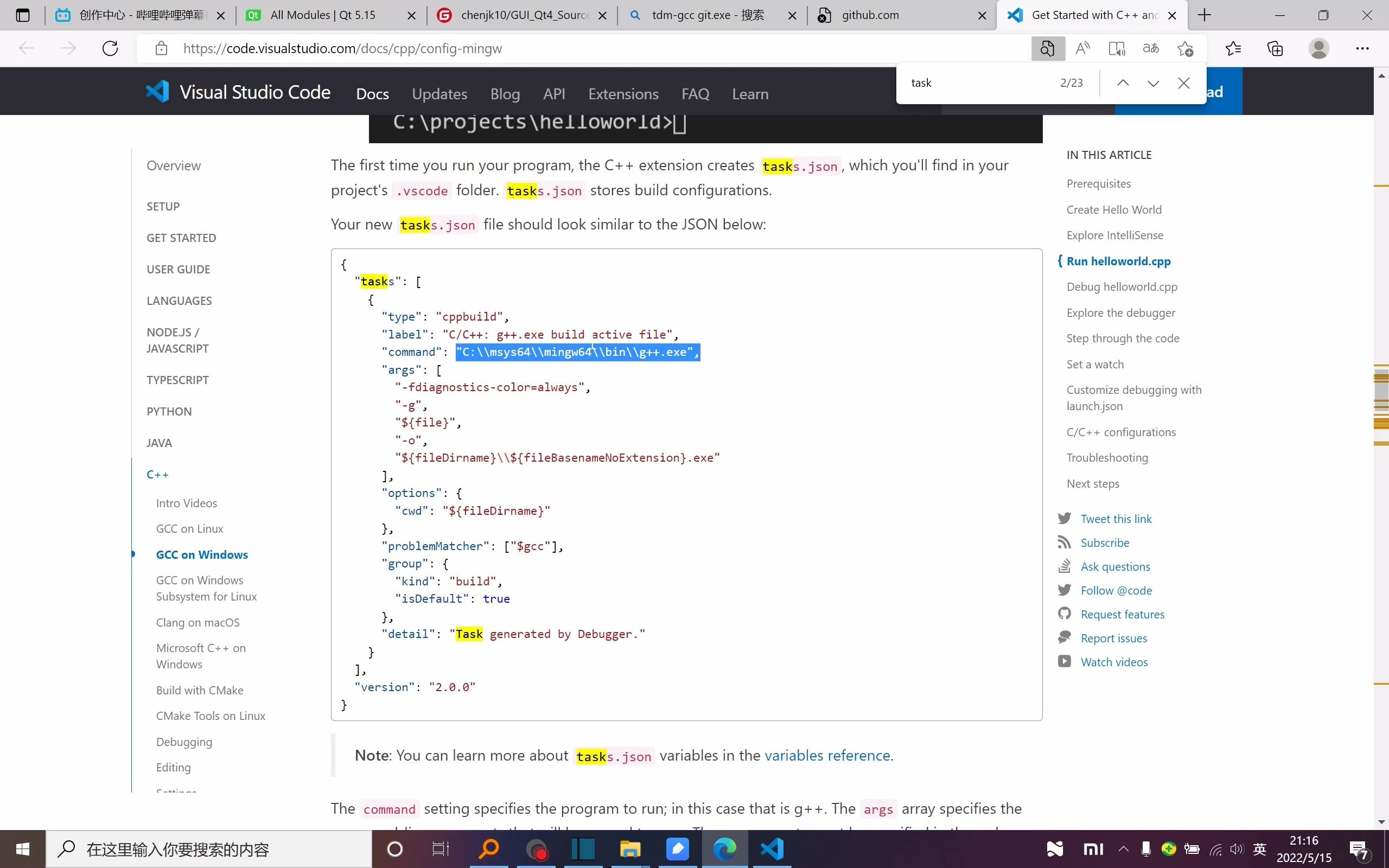Open the Settings and more menu

(x=1363, y=48)
